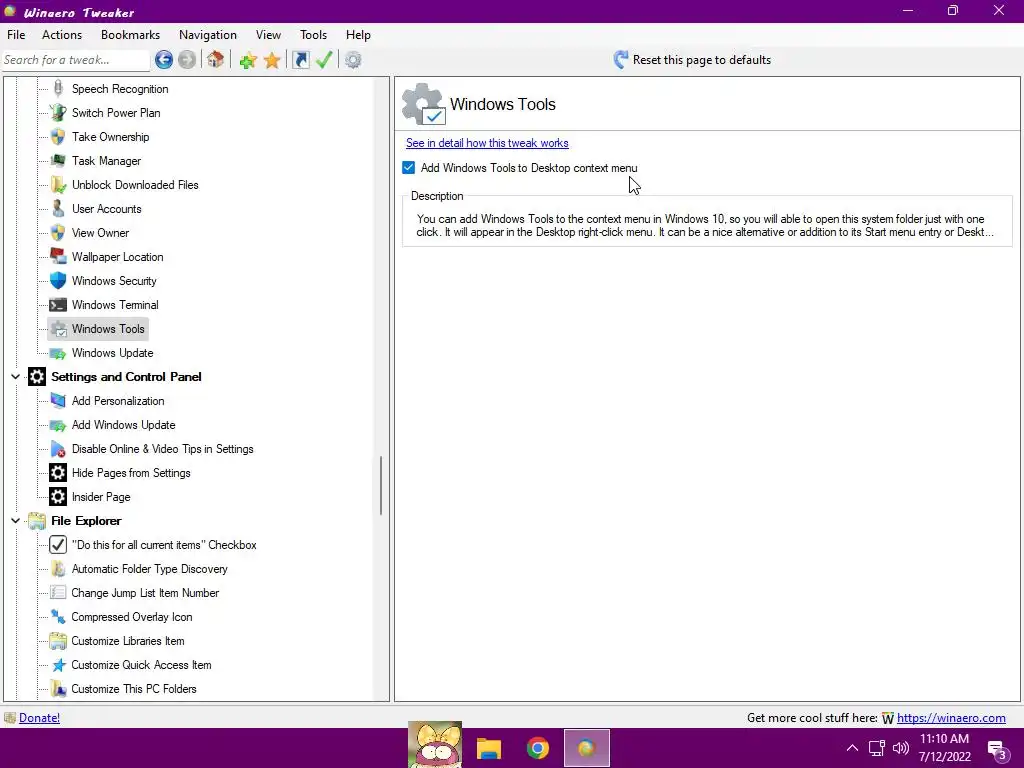This screenshot has height=768, width=1024.
Task: Click the Search for a tweak field
Action: (76, 60)
